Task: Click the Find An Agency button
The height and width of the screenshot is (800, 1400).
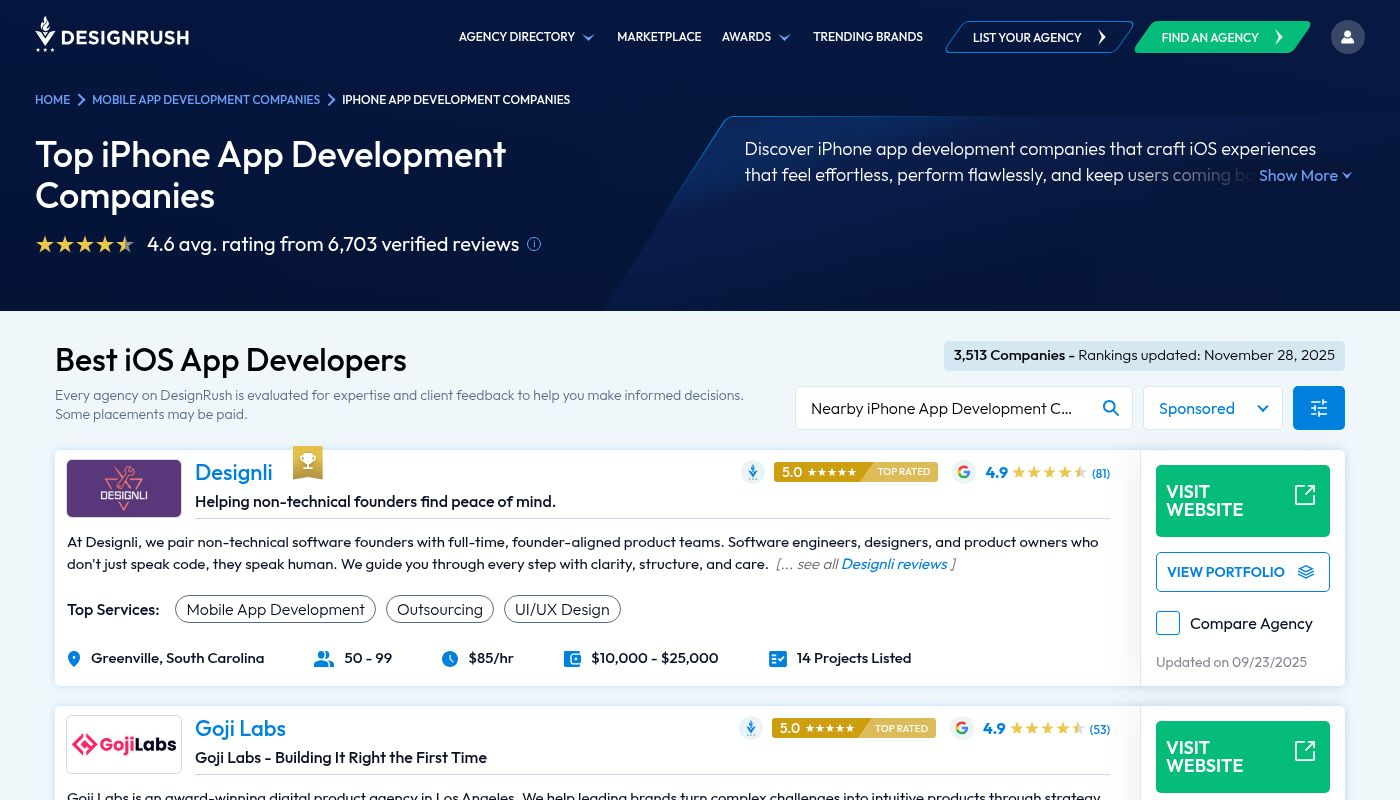Action: [x=1220, y=37]
